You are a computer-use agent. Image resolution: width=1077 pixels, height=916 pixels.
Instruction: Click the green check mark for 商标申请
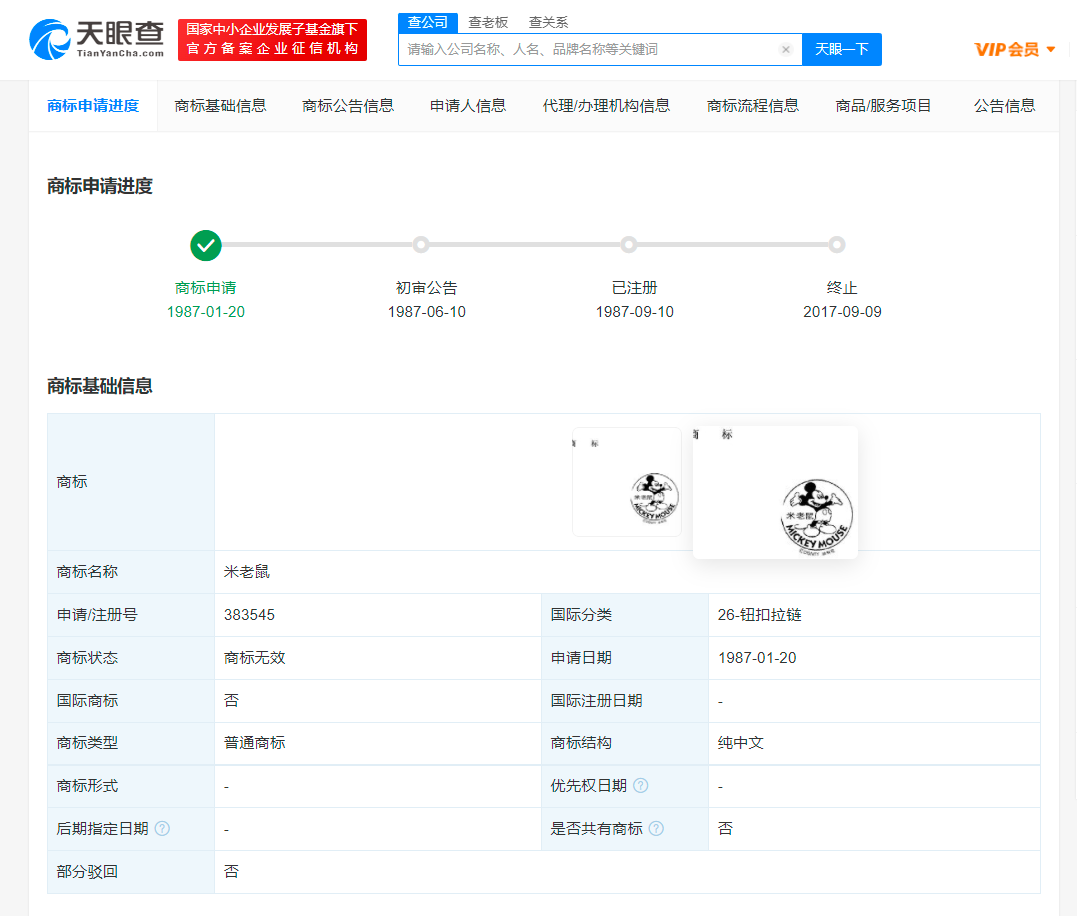coord(206,245)
